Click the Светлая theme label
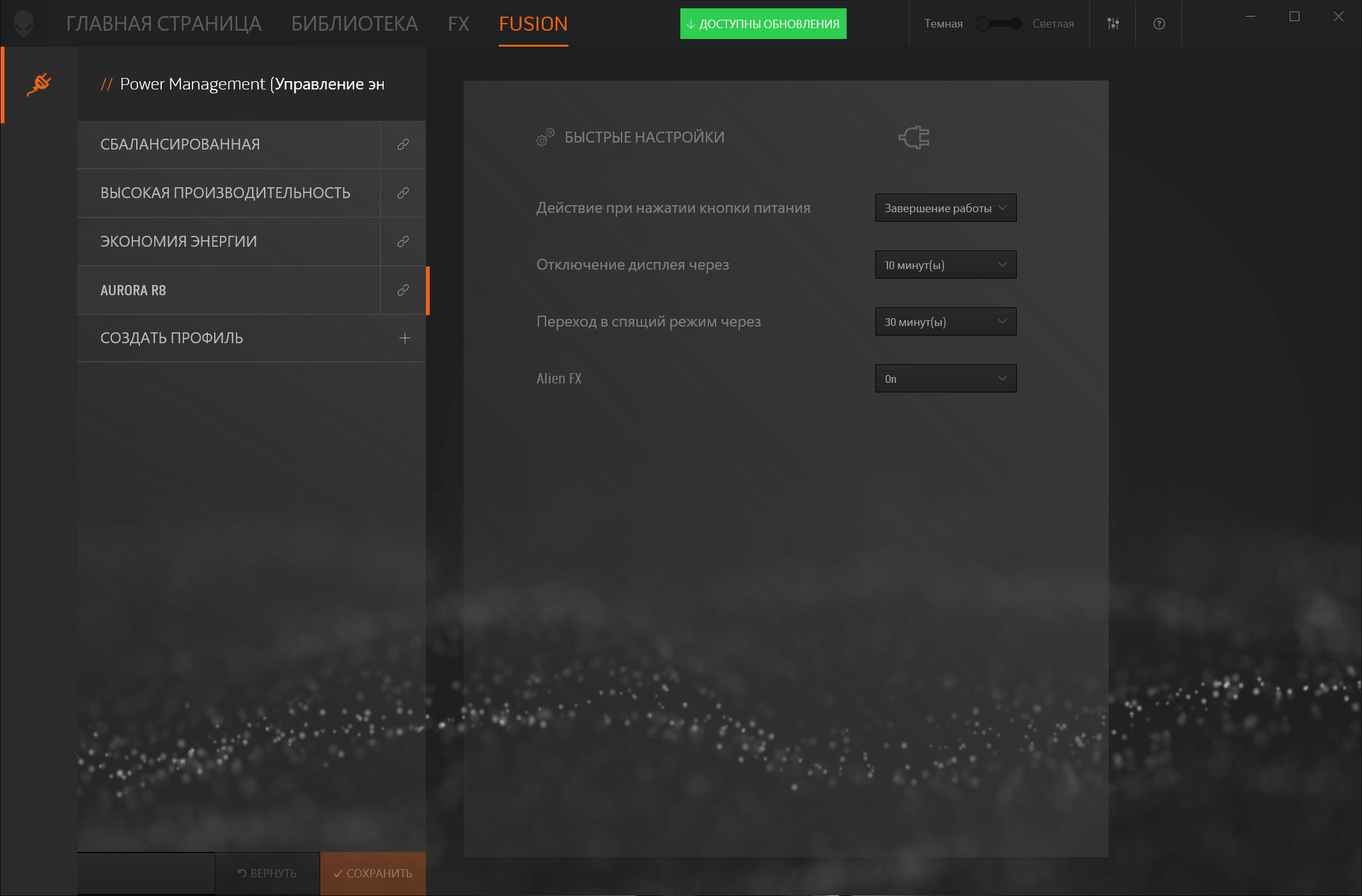This screenshot has height=896, width=1362. point(1053,24)
